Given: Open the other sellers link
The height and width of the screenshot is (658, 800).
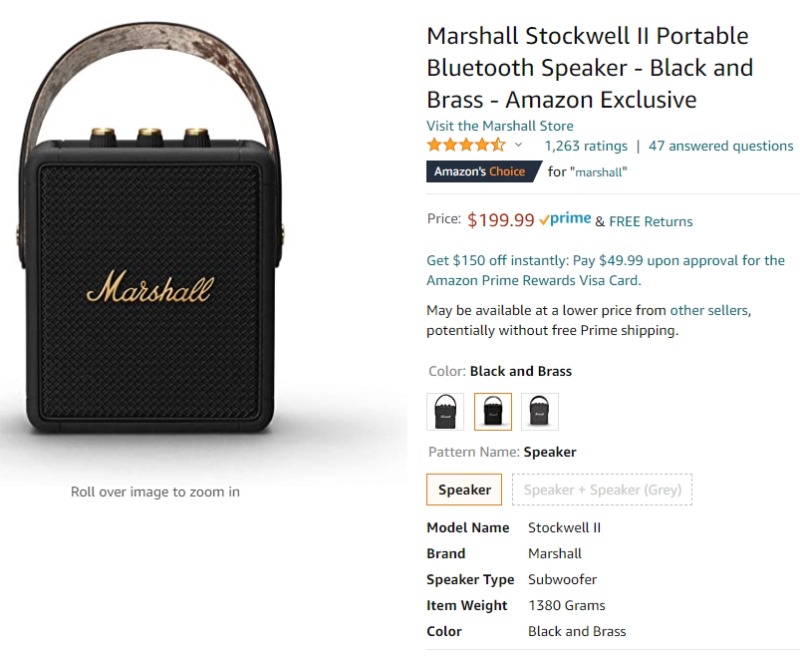Looking at the screenshot, I should click(709, 310).
